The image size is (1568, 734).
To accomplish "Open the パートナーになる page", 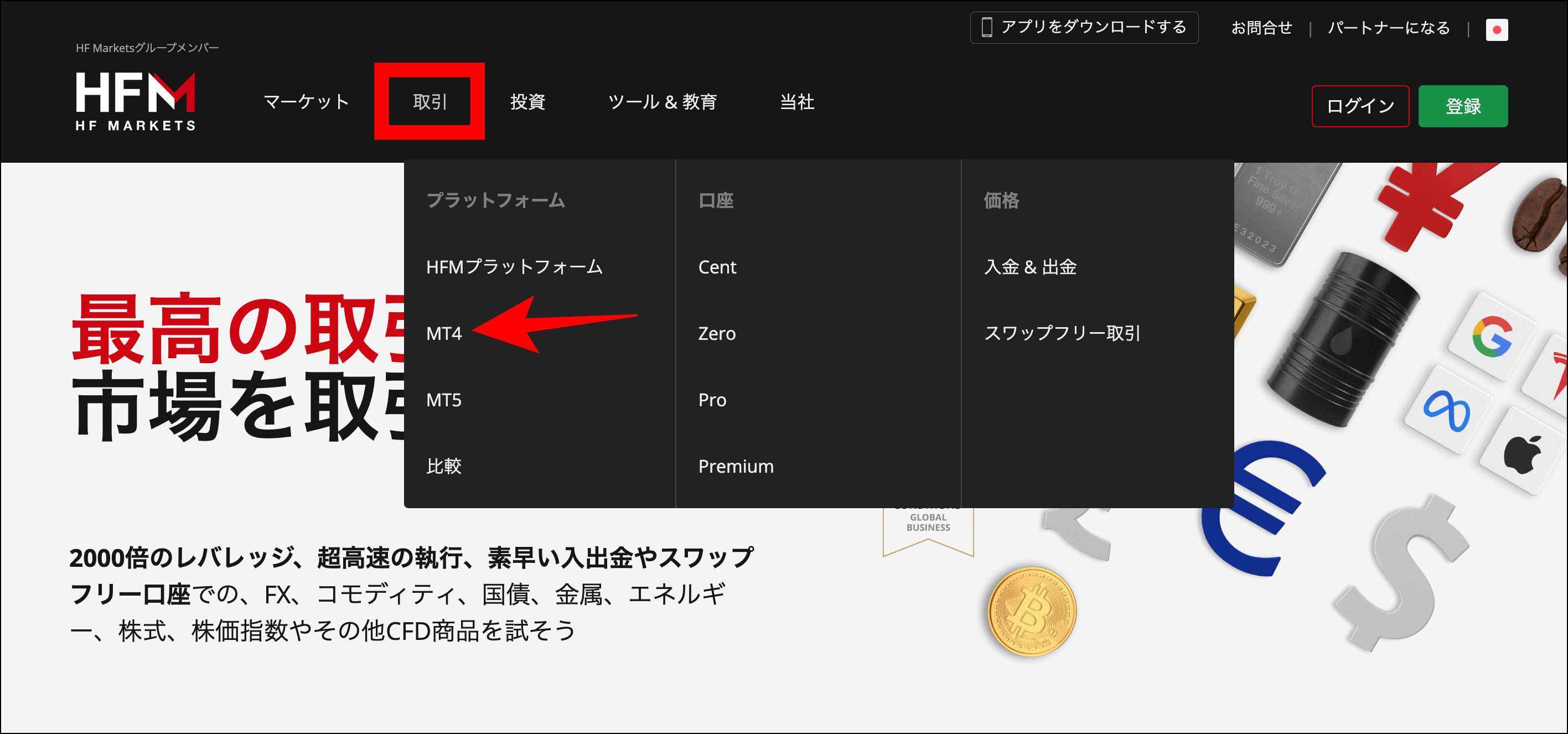I will 1389,27.
